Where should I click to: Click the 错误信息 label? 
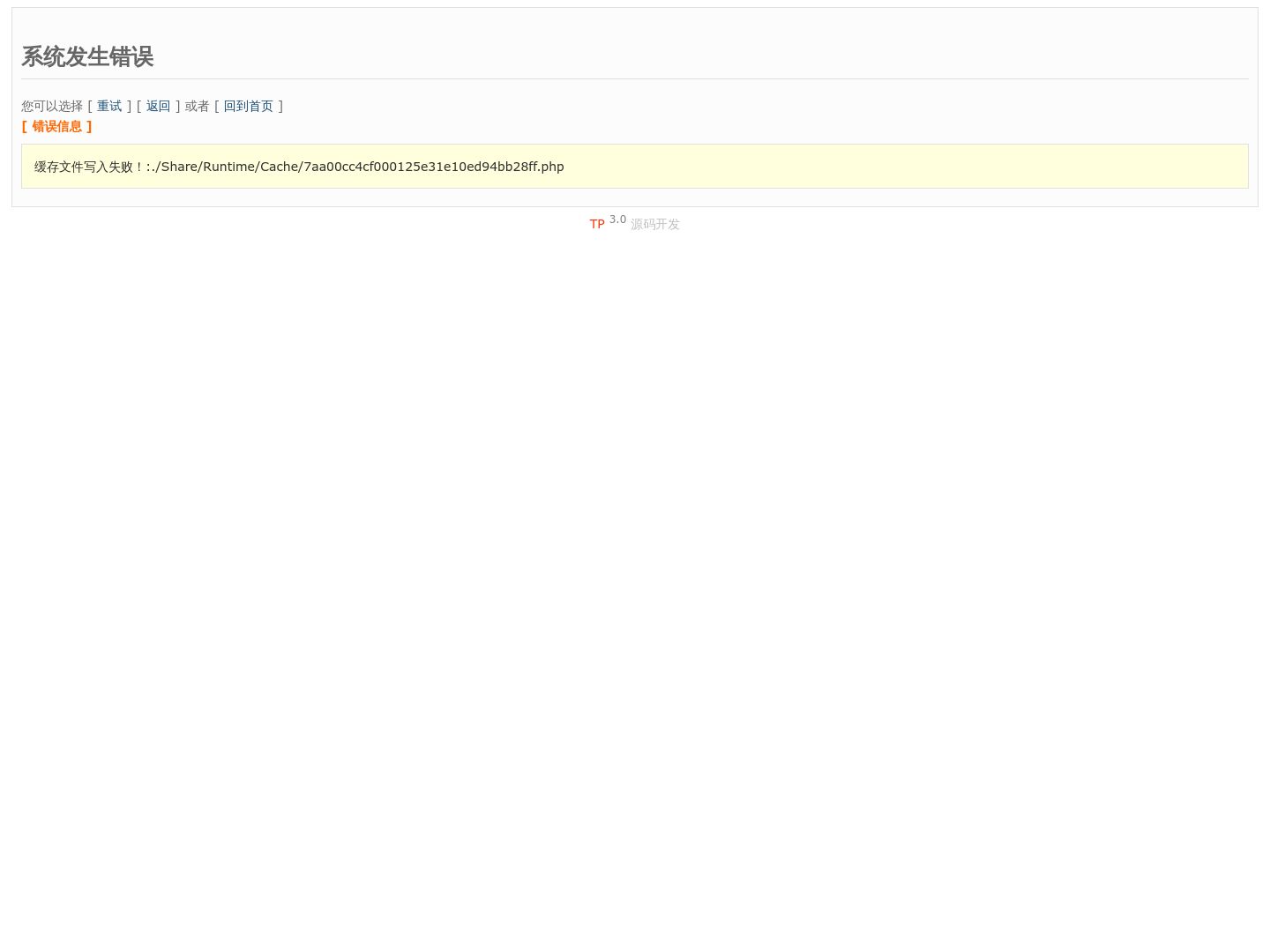(57, 126)
